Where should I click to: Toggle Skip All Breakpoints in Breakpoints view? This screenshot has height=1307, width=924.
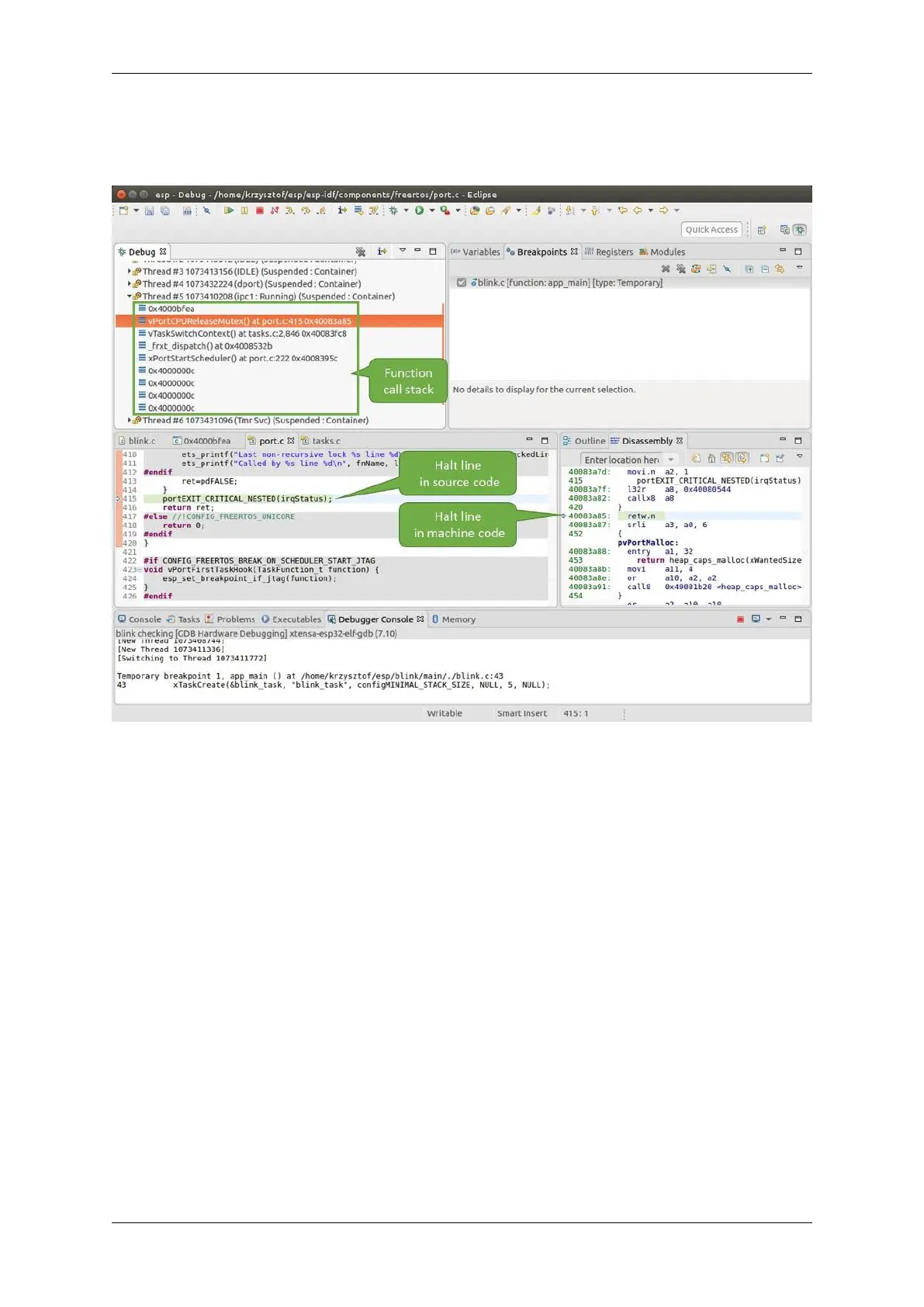[x=727, y=269]
